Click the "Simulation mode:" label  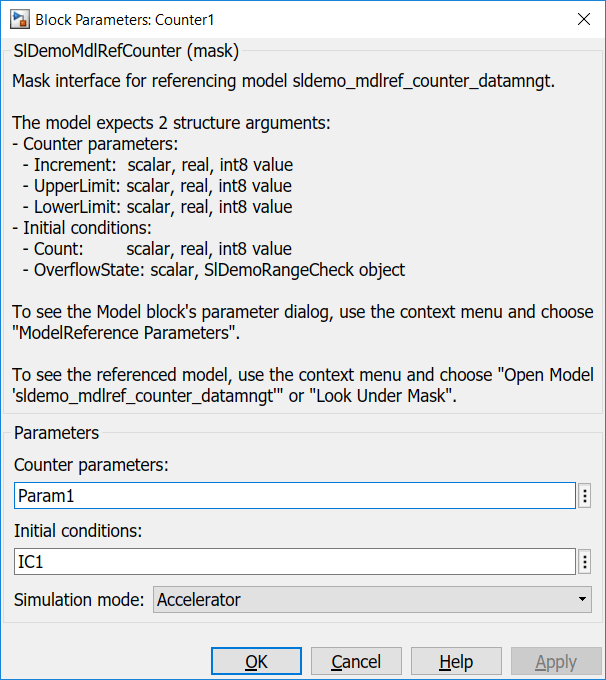80,600
